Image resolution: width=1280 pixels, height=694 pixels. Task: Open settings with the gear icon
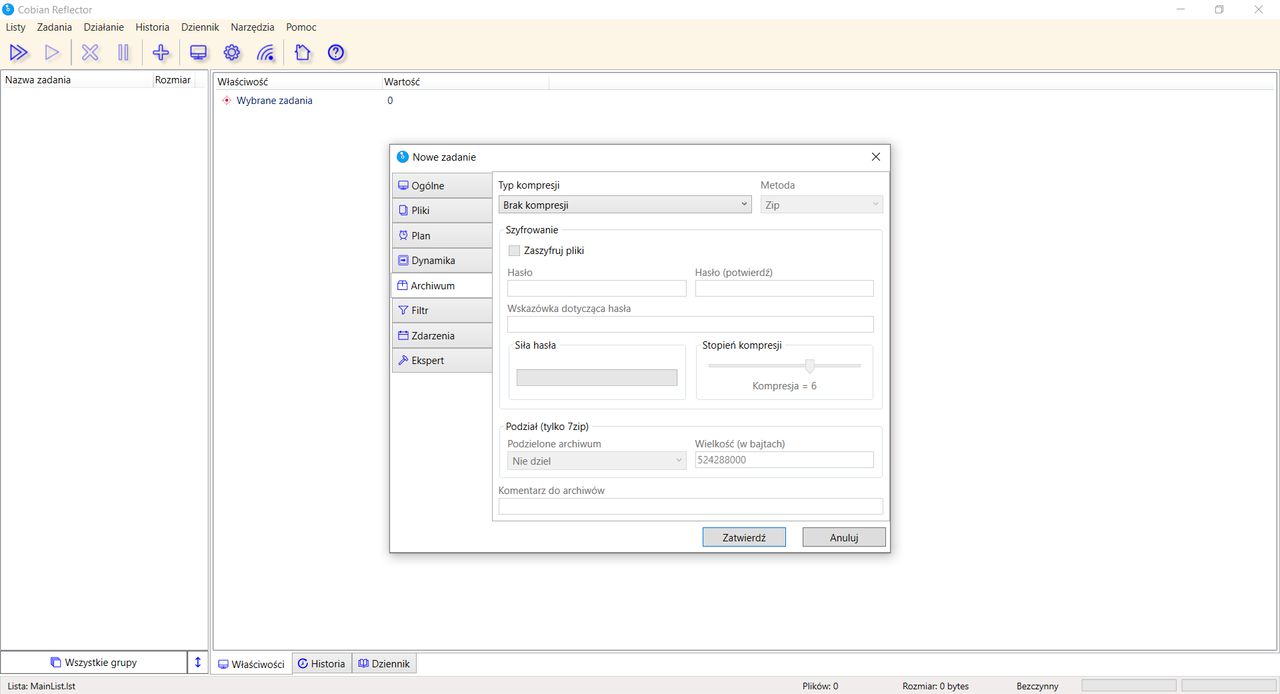(x=232, y=52)
